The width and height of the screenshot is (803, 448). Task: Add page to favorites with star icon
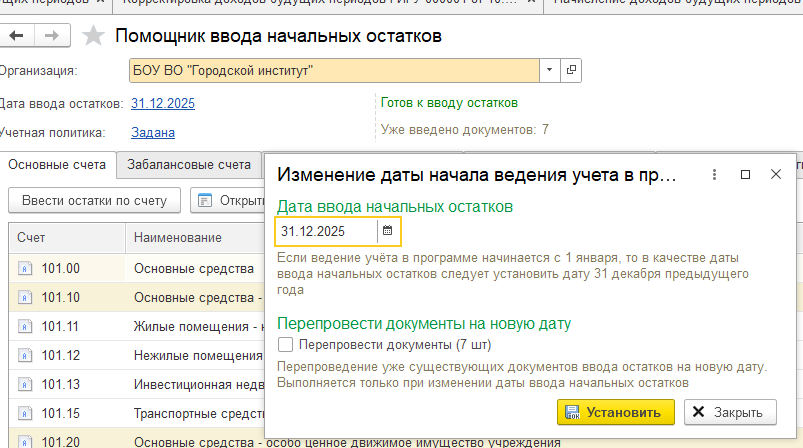[x=93, y=36]
